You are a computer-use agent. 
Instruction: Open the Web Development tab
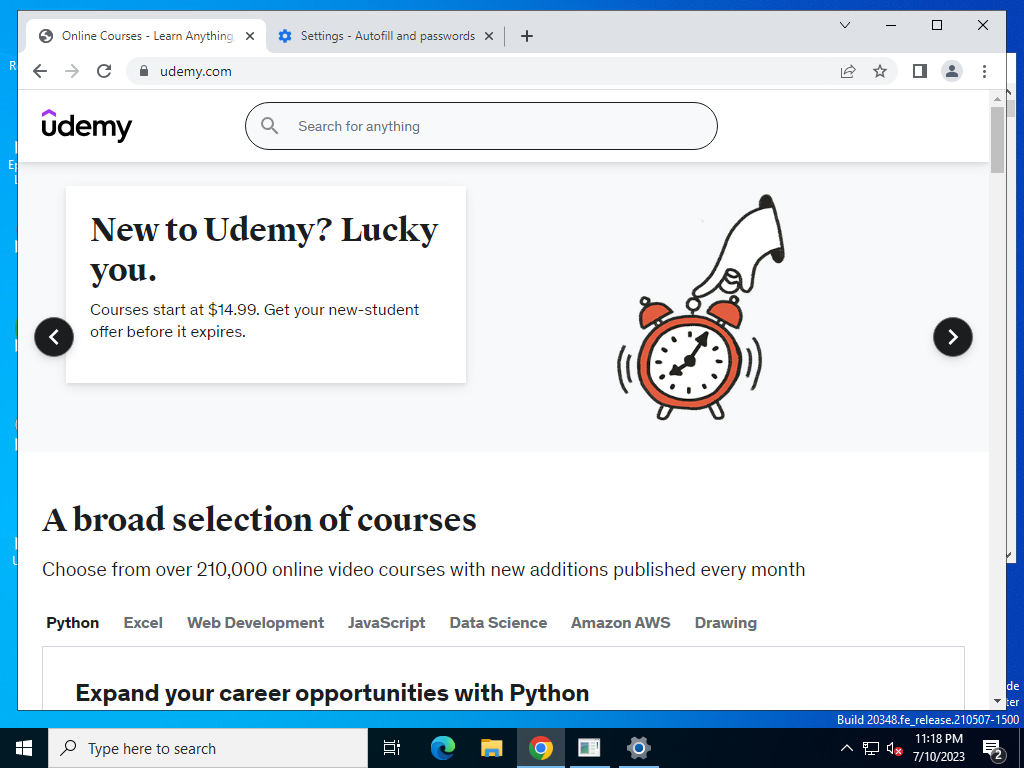coord(255,623)
